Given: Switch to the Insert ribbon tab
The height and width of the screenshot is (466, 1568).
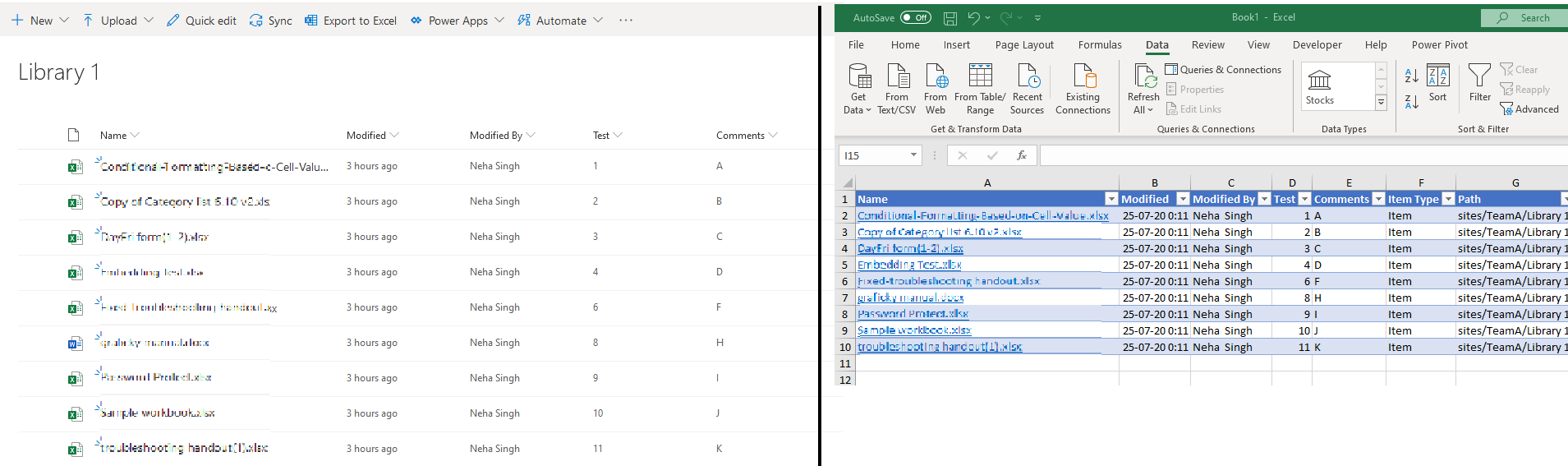Looking at the screenshot, I should [x=956, y=45].
